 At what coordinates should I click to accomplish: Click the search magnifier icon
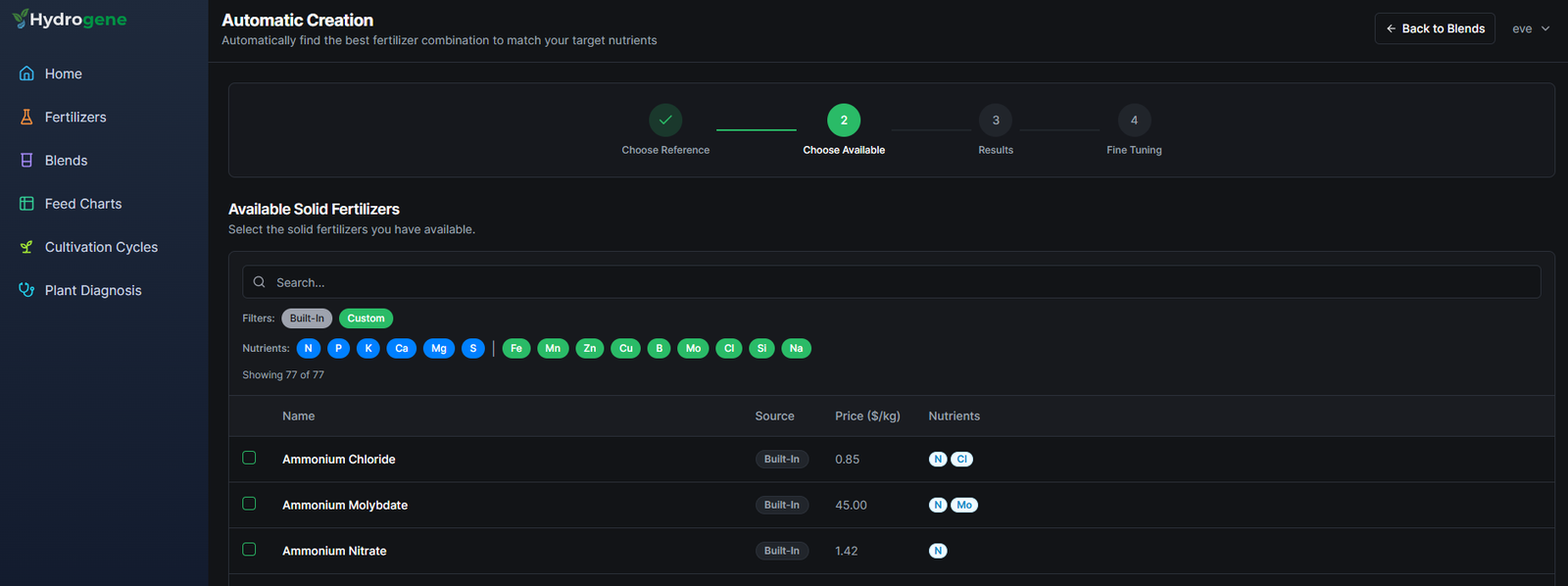260,282
